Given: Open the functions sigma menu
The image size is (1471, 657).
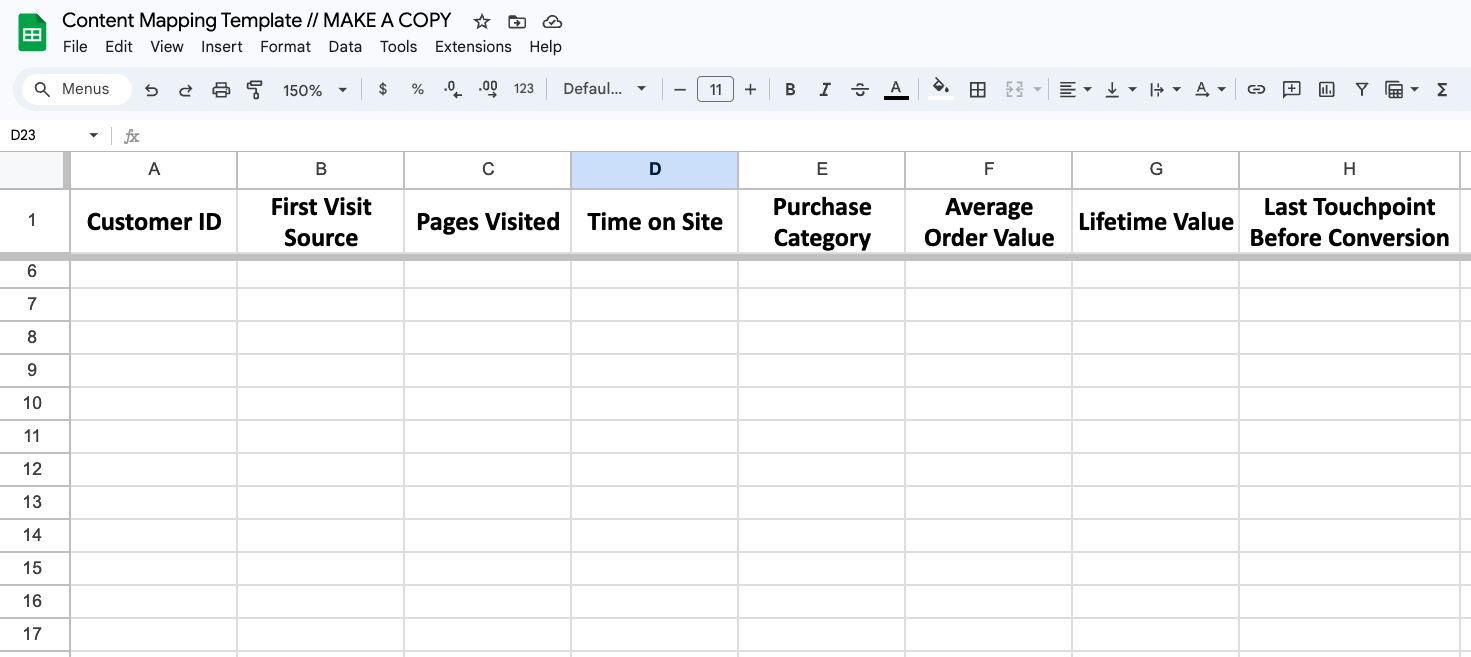Looking at the screenshot, I should pos(1442,89).
